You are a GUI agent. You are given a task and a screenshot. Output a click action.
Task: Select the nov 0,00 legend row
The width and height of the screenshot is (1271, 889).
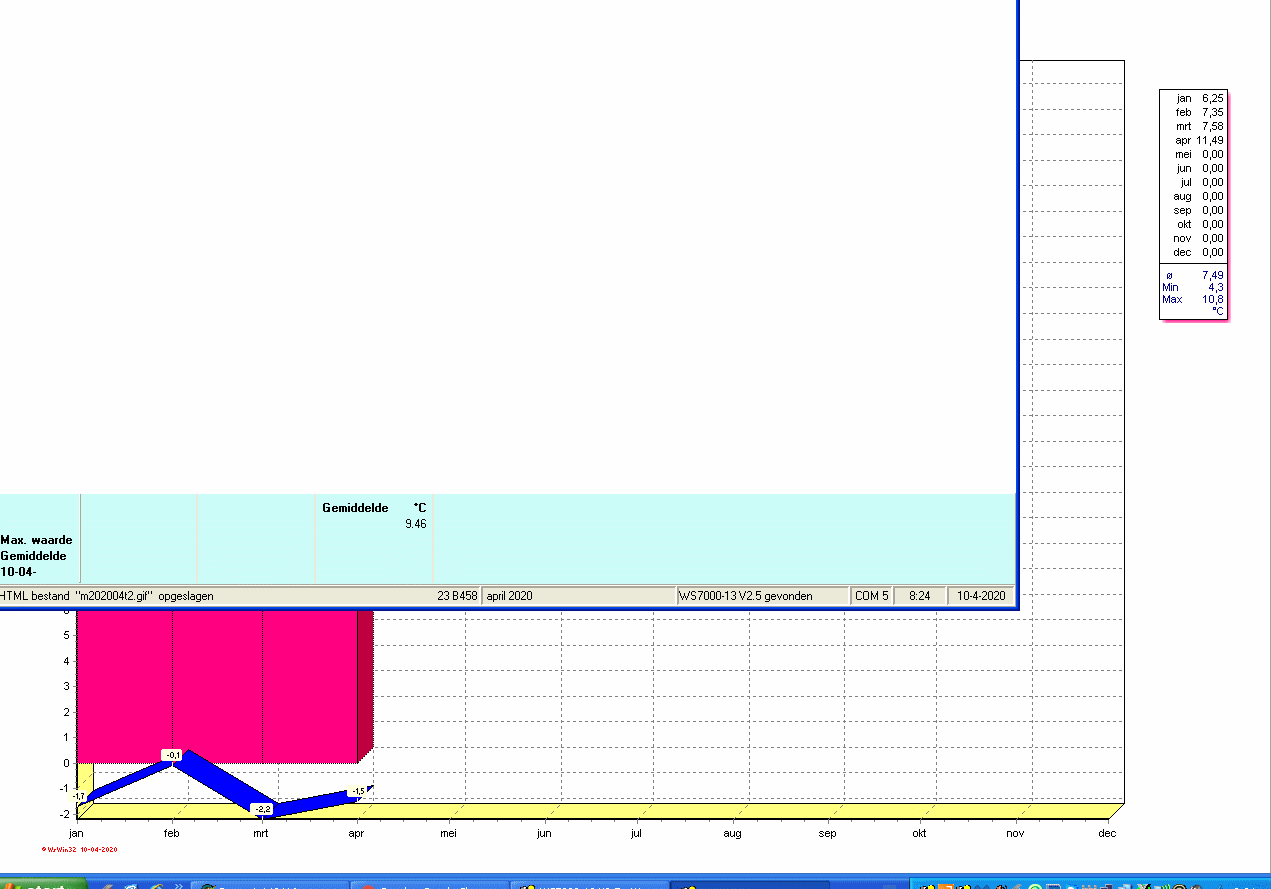click(x=1199, y=238)
